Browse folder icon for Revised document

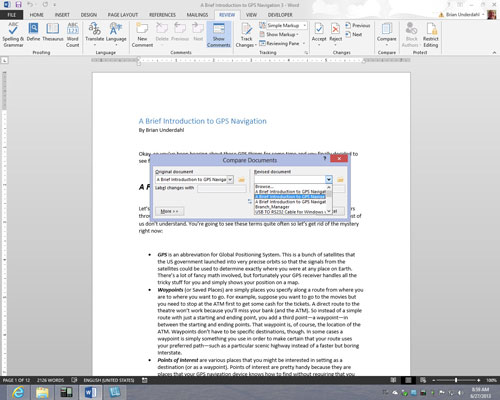[x=340, y=180]
